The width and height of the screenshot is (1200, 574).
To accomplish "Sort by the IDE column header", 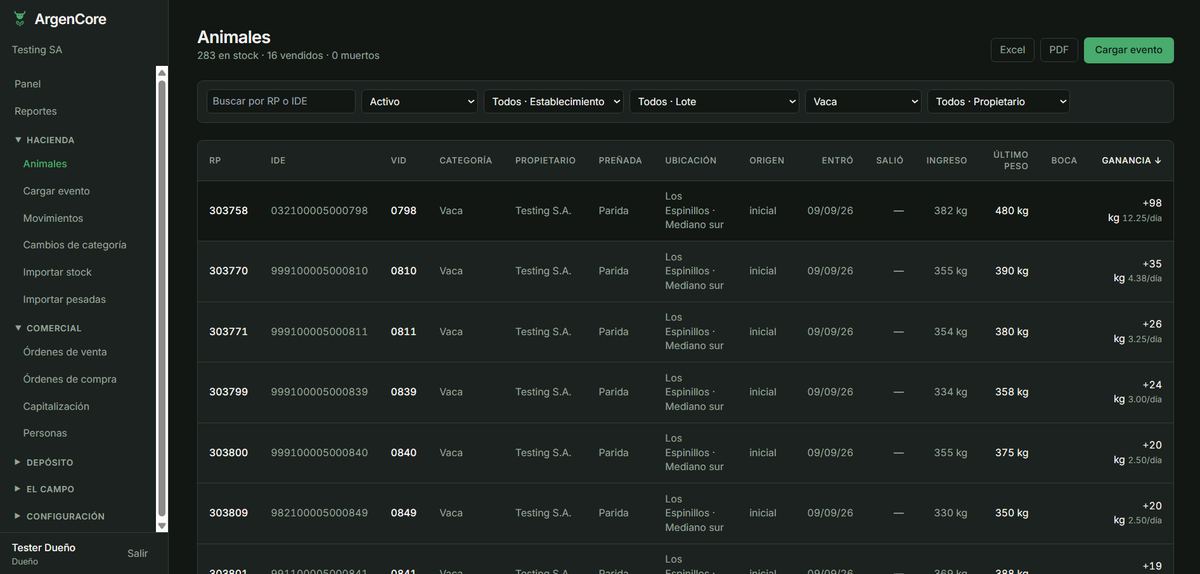I will coord(278,160).
